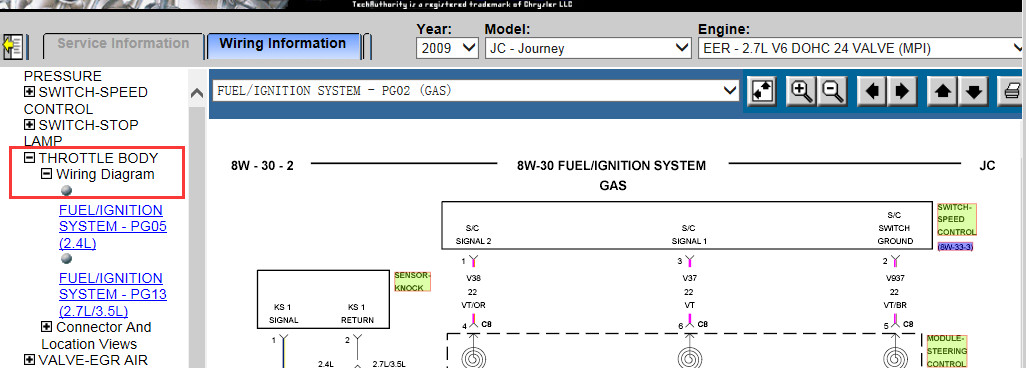This screenshot has height=368, width=1026.
Task: Expand the SWITCH-SPEED CONTROL tree node
Action: coord(29,92)
